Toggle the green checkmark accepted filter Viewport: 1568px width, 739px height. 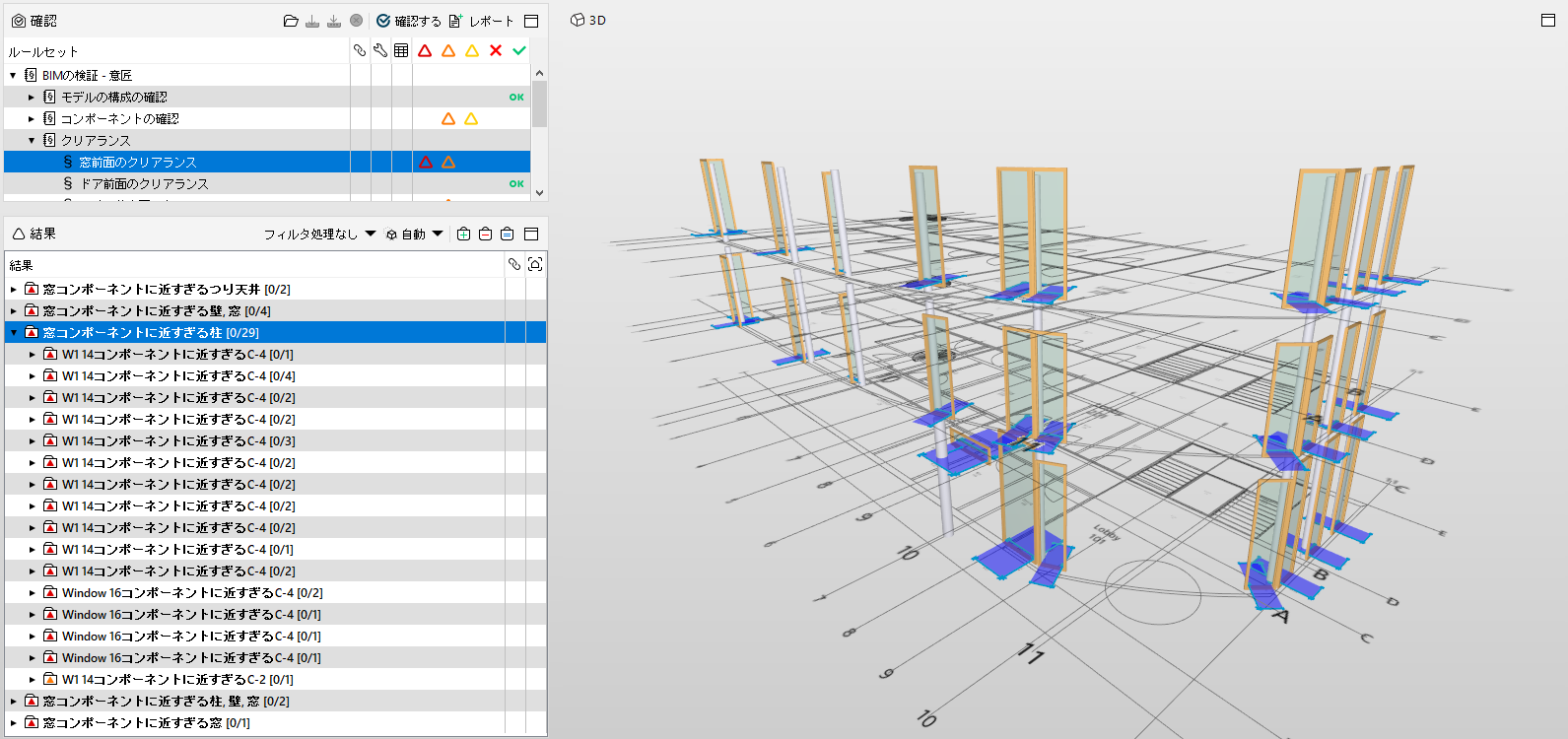[519, 50]
